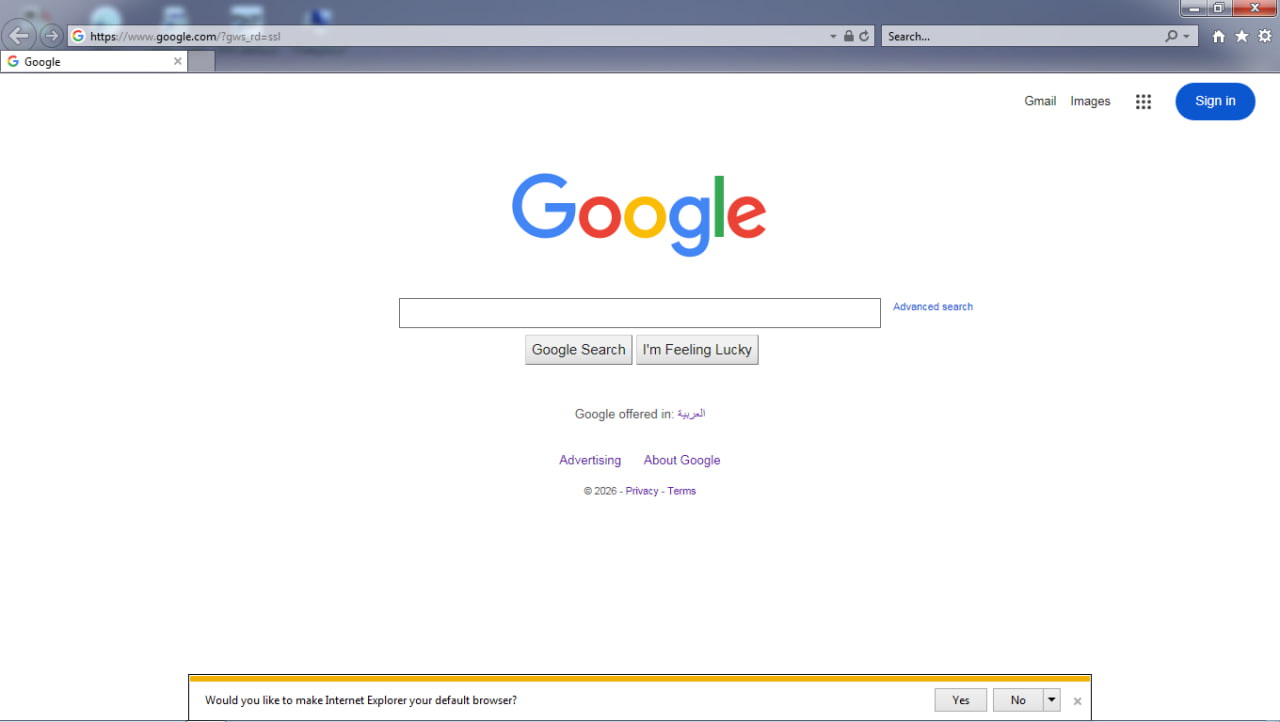The image size is (1280, 722).
Task: Select the Google tab
Action: coord(94,61)
